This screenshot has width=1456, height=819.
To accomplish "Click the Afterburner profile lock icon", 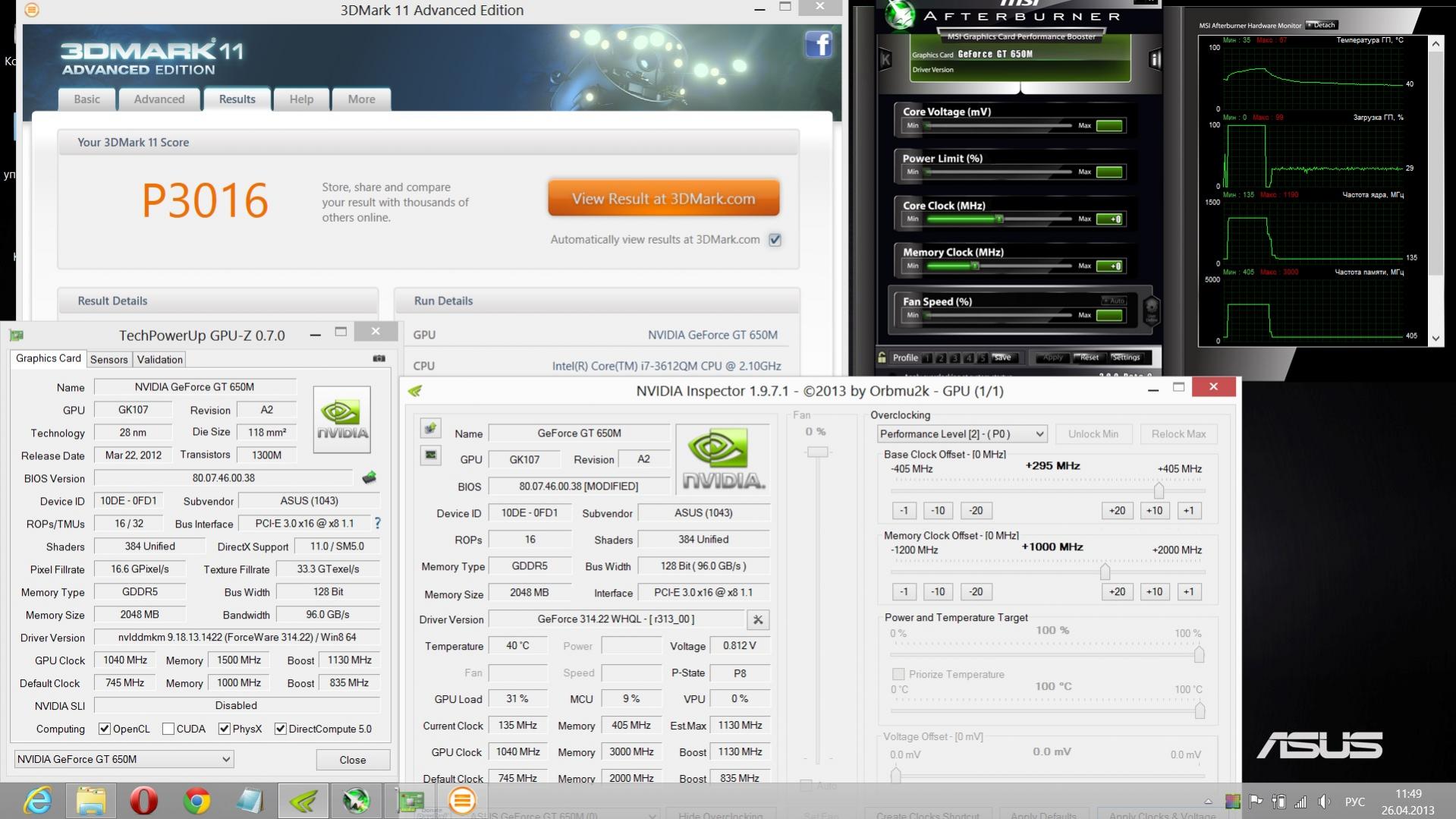I will click(882, 357).
